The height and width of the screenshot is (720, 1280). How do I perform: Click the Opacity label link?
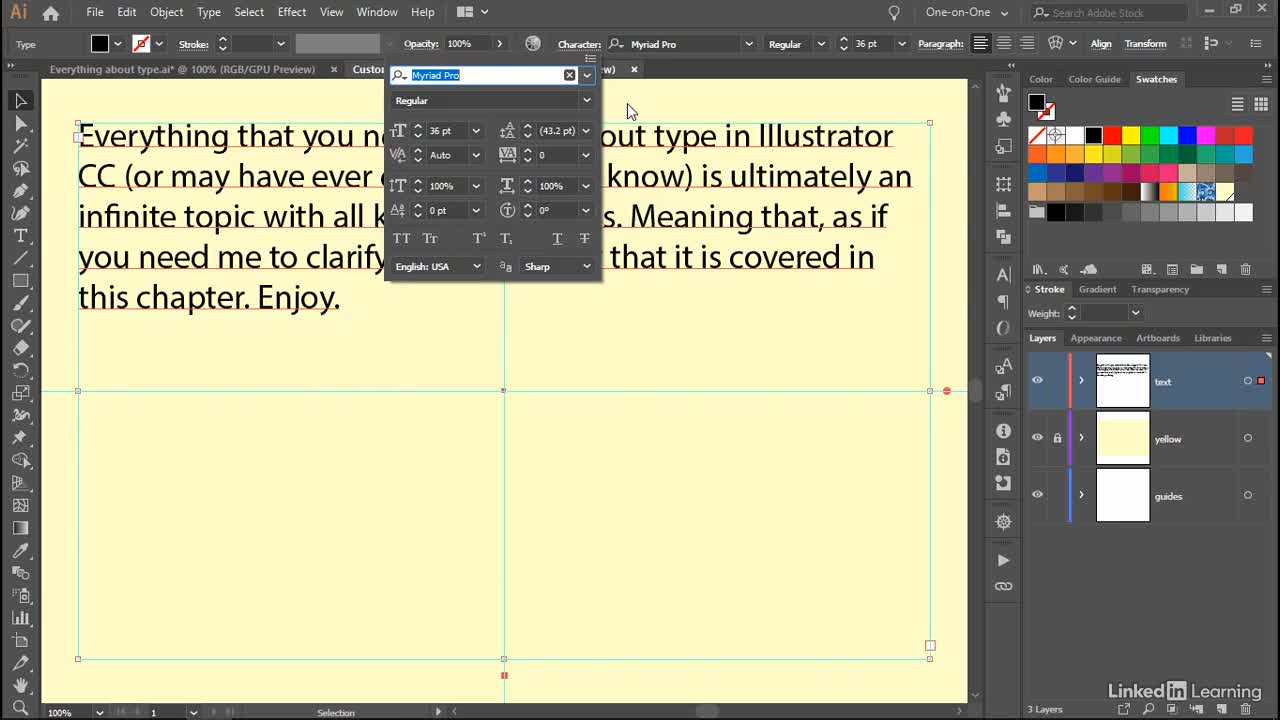point(423,44)
